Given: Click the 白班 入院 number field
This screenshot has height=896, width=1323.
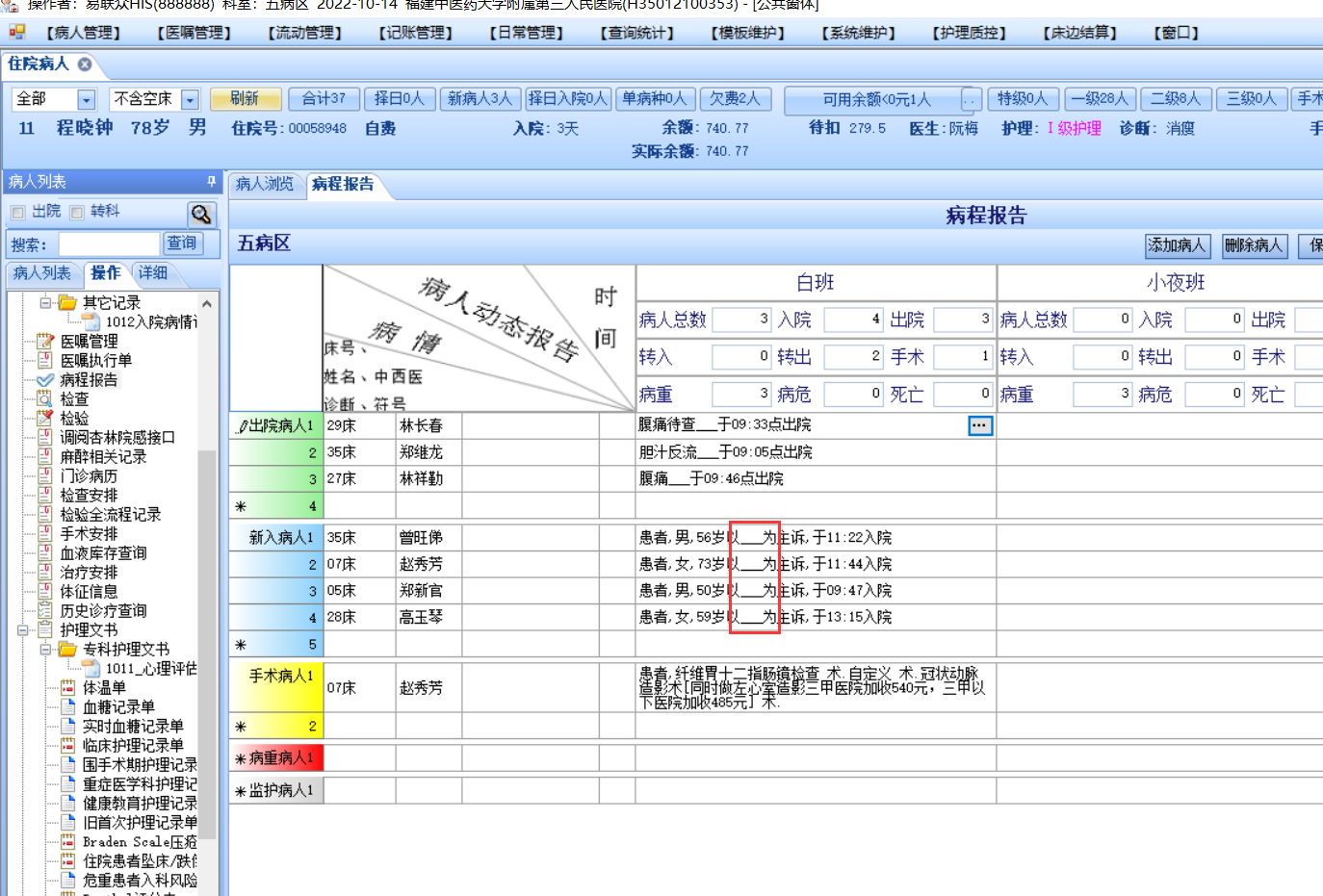Looking at the screenshot, I should click(853, 320).
